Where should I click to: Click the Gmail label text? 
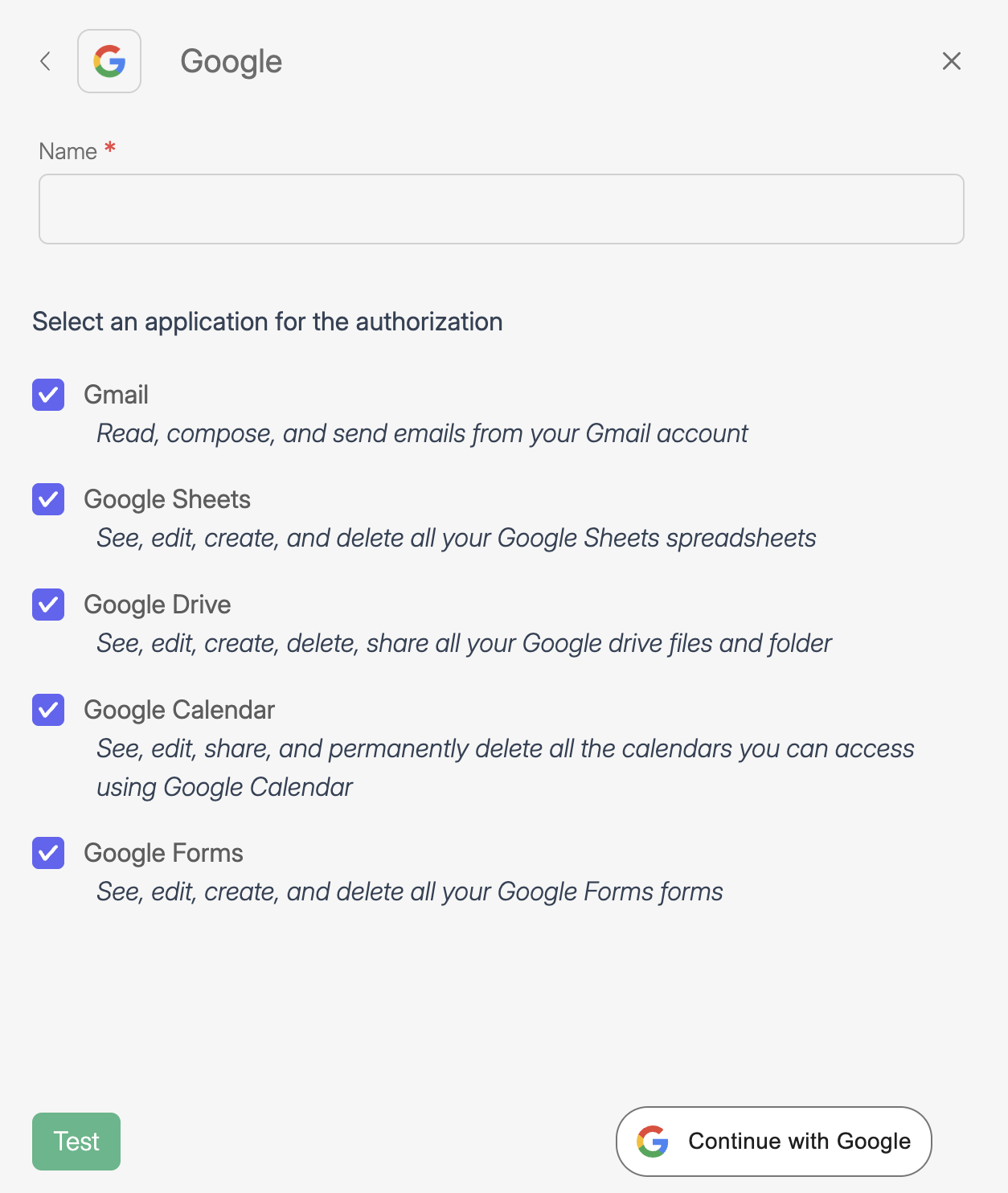(x=117, y=395)
